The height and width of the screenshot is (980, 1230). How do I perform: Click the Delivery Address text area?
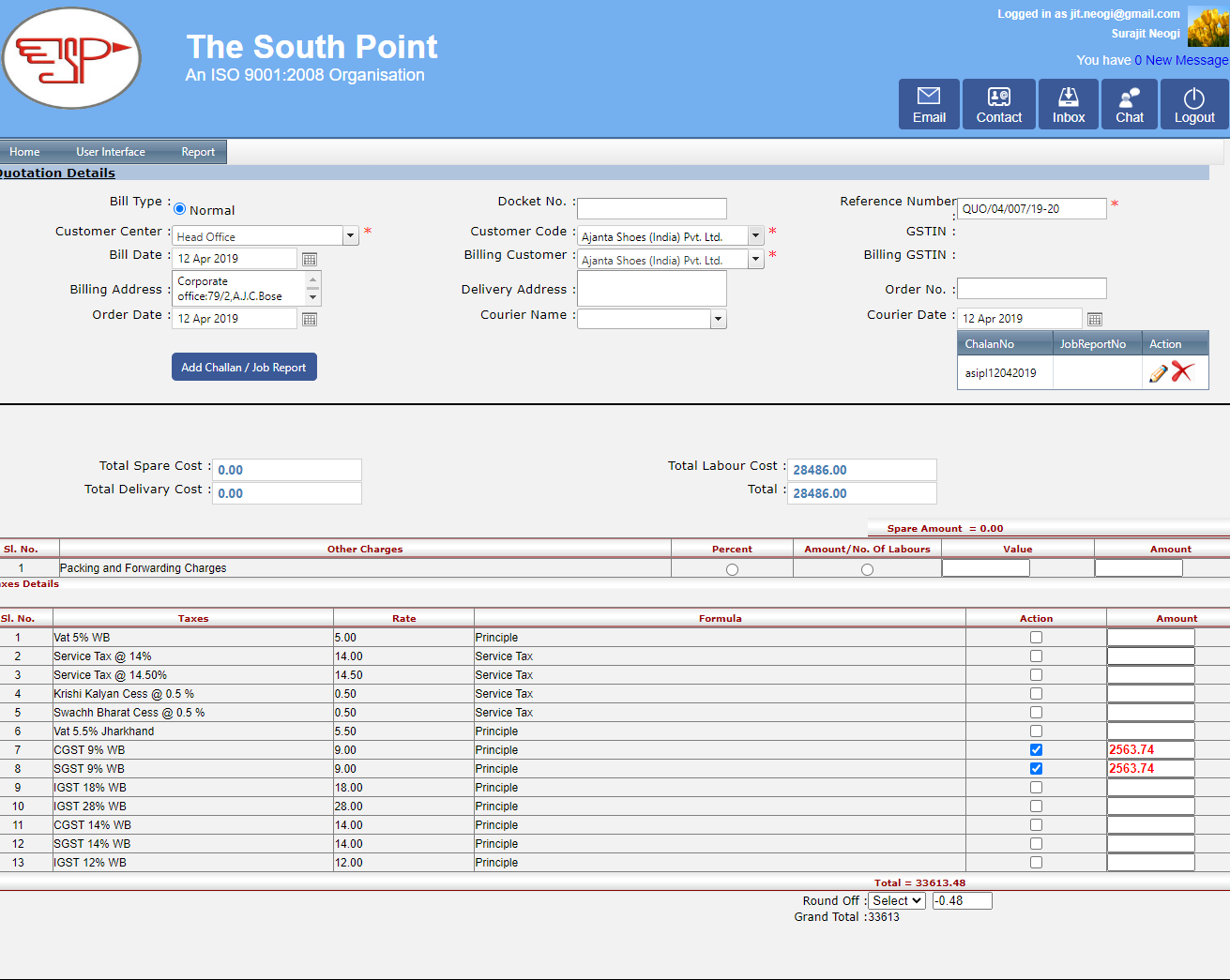652,288
